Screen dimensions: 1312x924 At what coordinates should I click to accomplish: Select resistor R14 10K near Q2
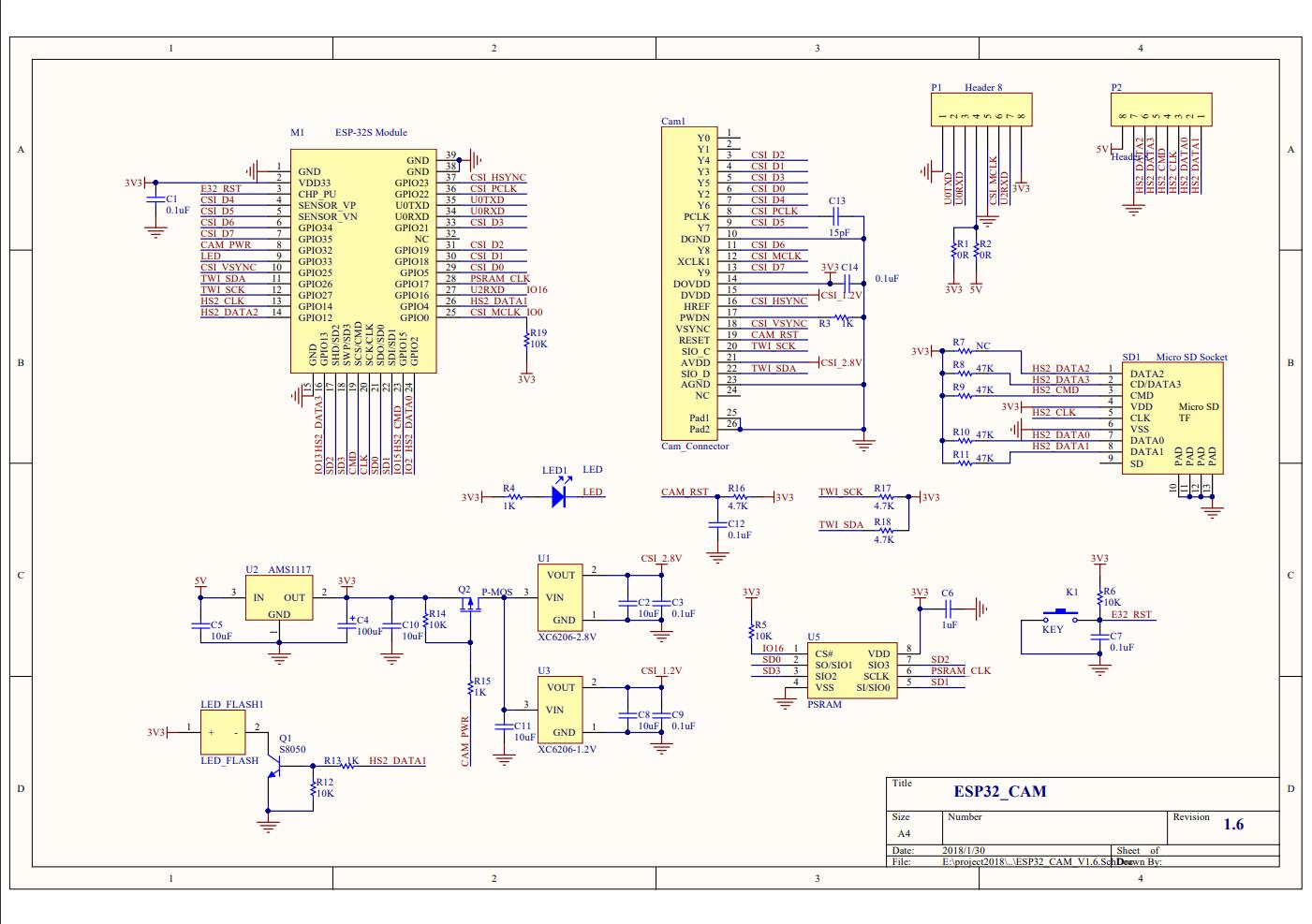tap(425, 619)
